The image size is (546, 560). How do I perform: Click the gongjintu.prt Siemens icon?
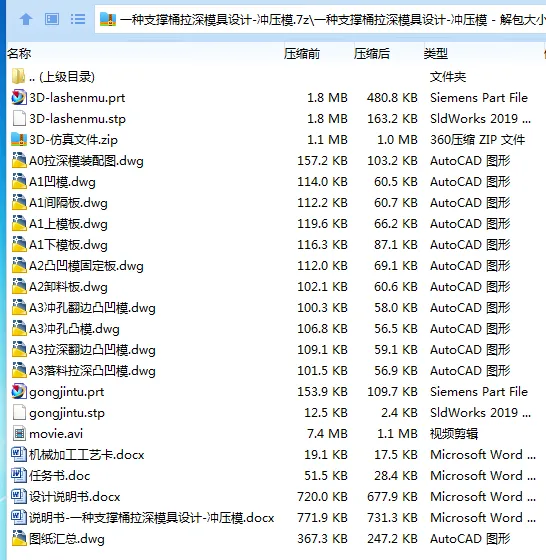pos(19,391)
